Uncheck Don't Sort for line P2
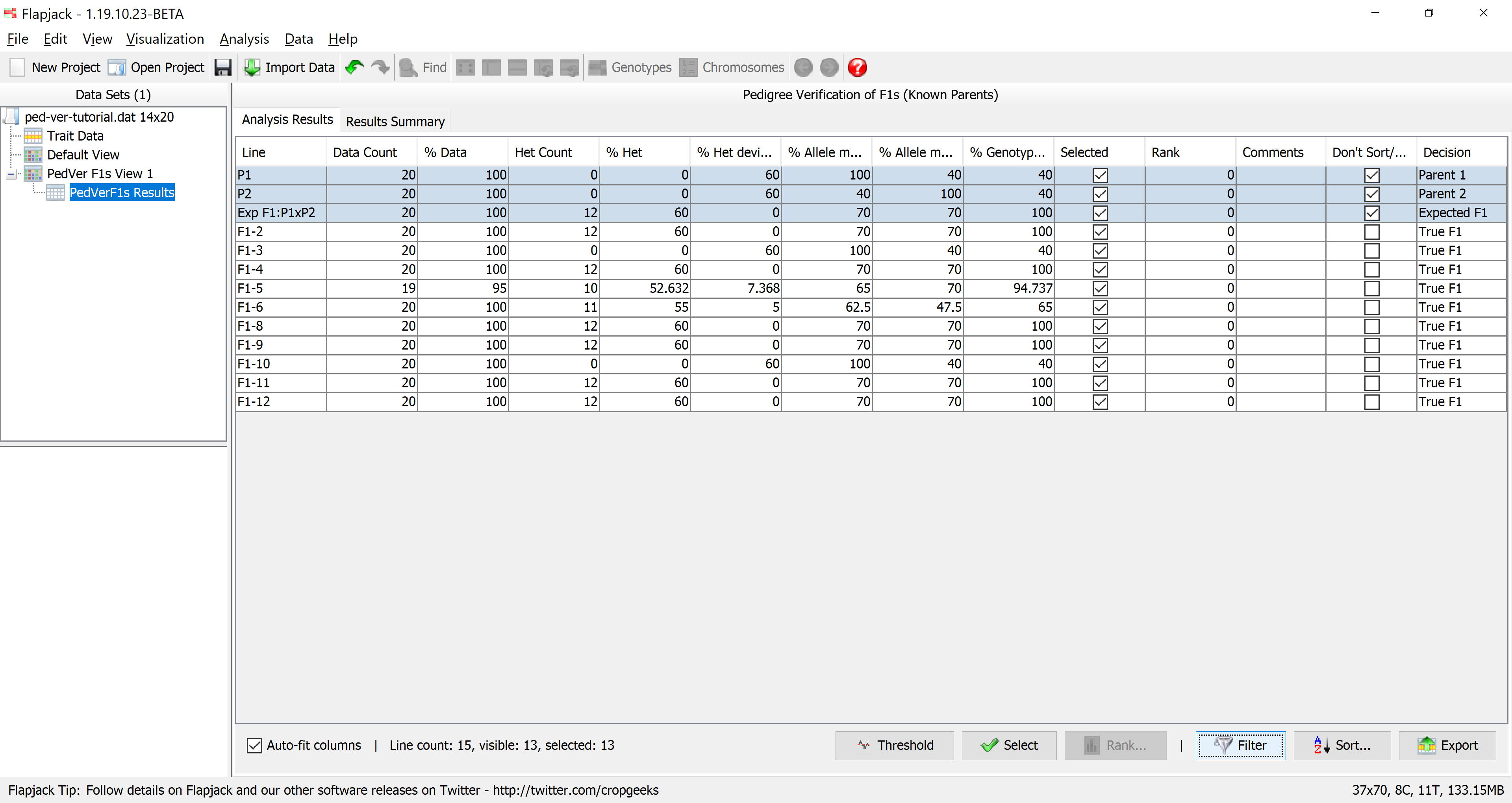Viewport: 1512px width, 803px height. [1372, 194]
